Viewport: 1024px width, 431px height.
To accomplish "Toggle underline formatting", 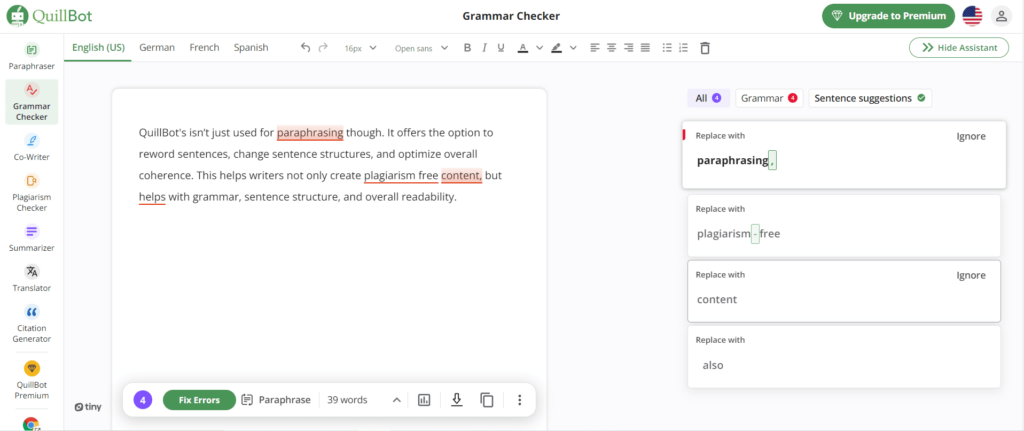I will coord(501,48).
